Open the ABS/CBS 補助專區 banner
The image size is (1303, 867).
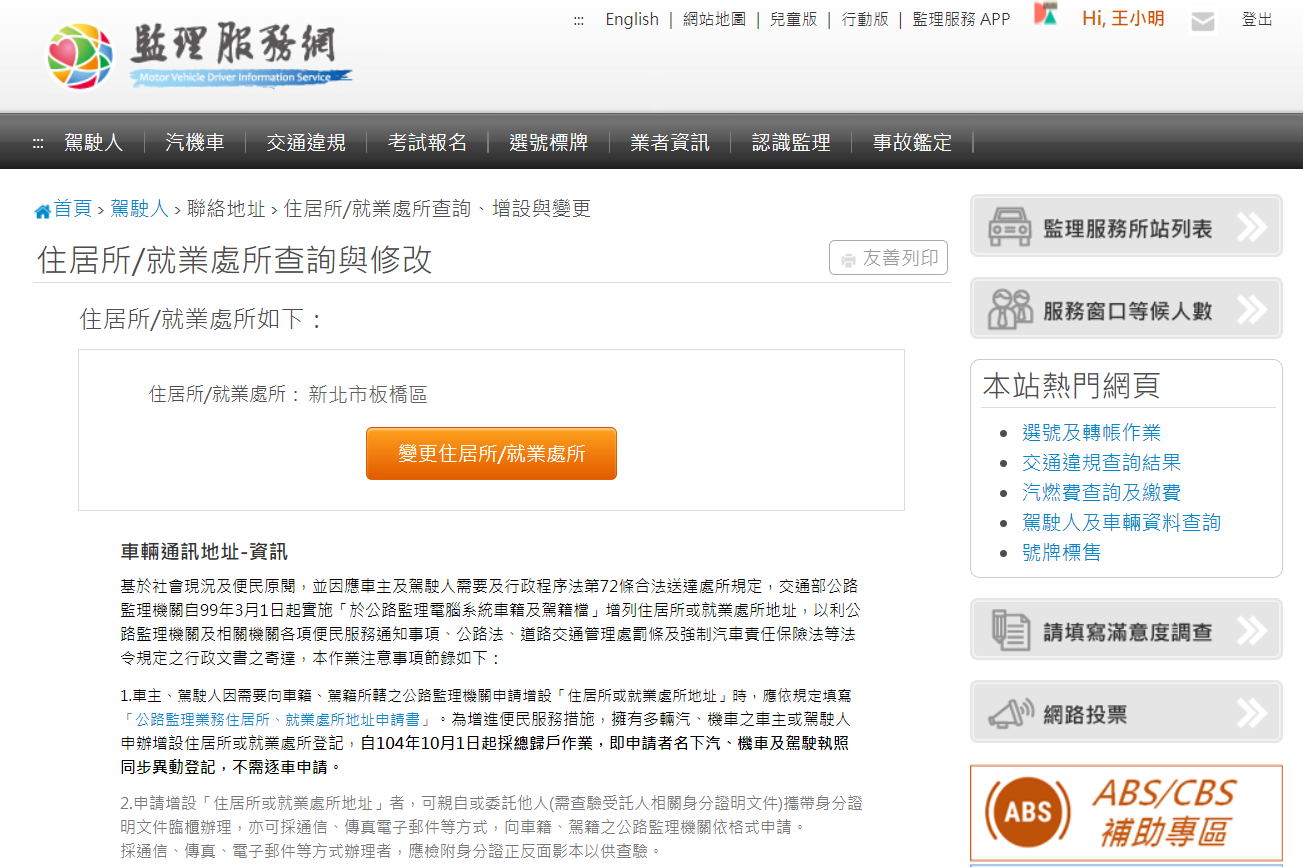point(1126,814)
